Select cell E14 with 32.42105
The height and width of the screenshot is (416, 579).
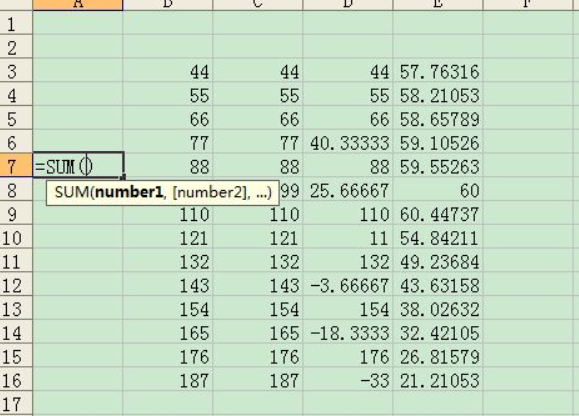pyautogui.click(x=438, y=333)
